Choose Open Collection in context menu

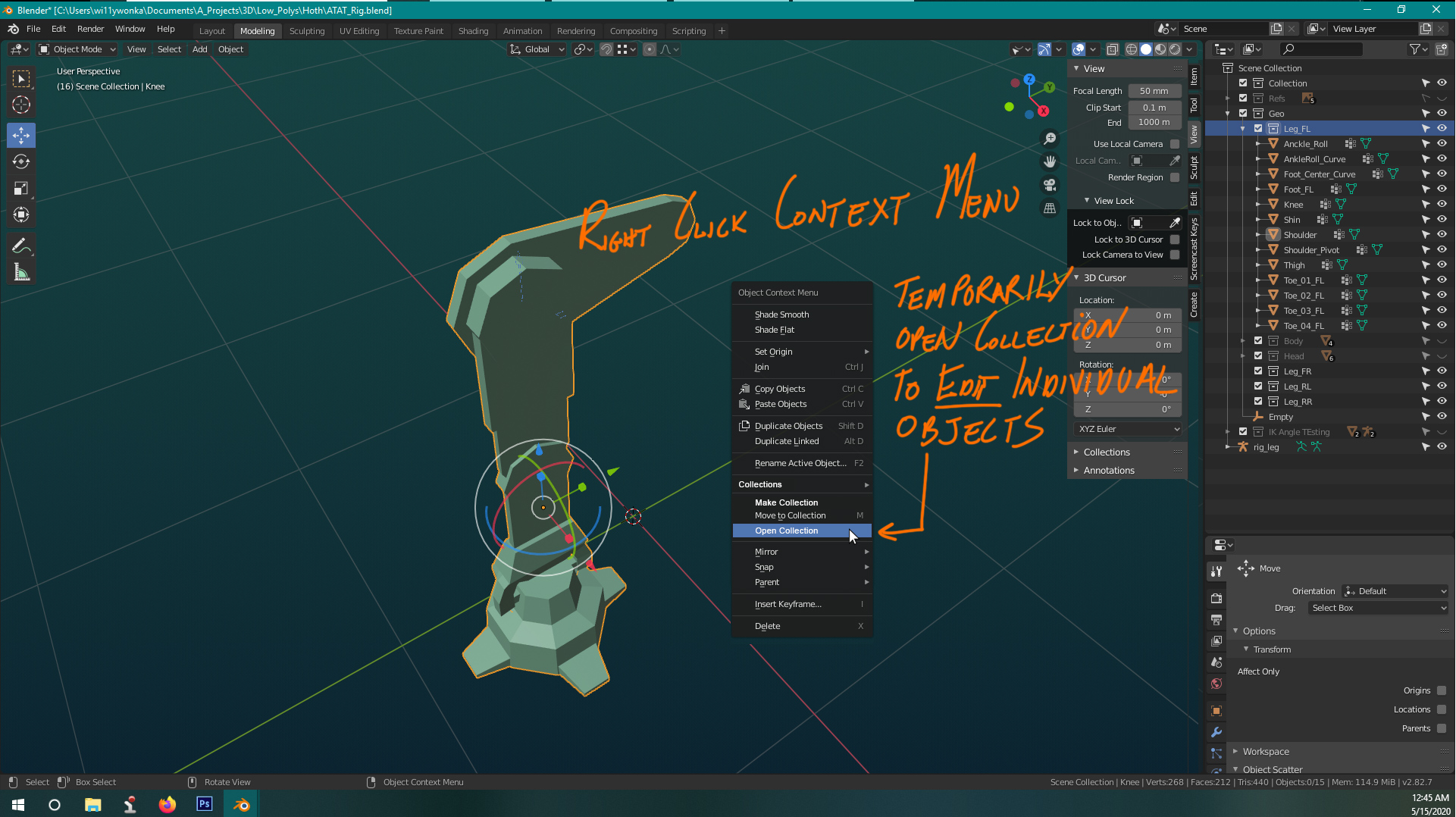click(802, 531)
